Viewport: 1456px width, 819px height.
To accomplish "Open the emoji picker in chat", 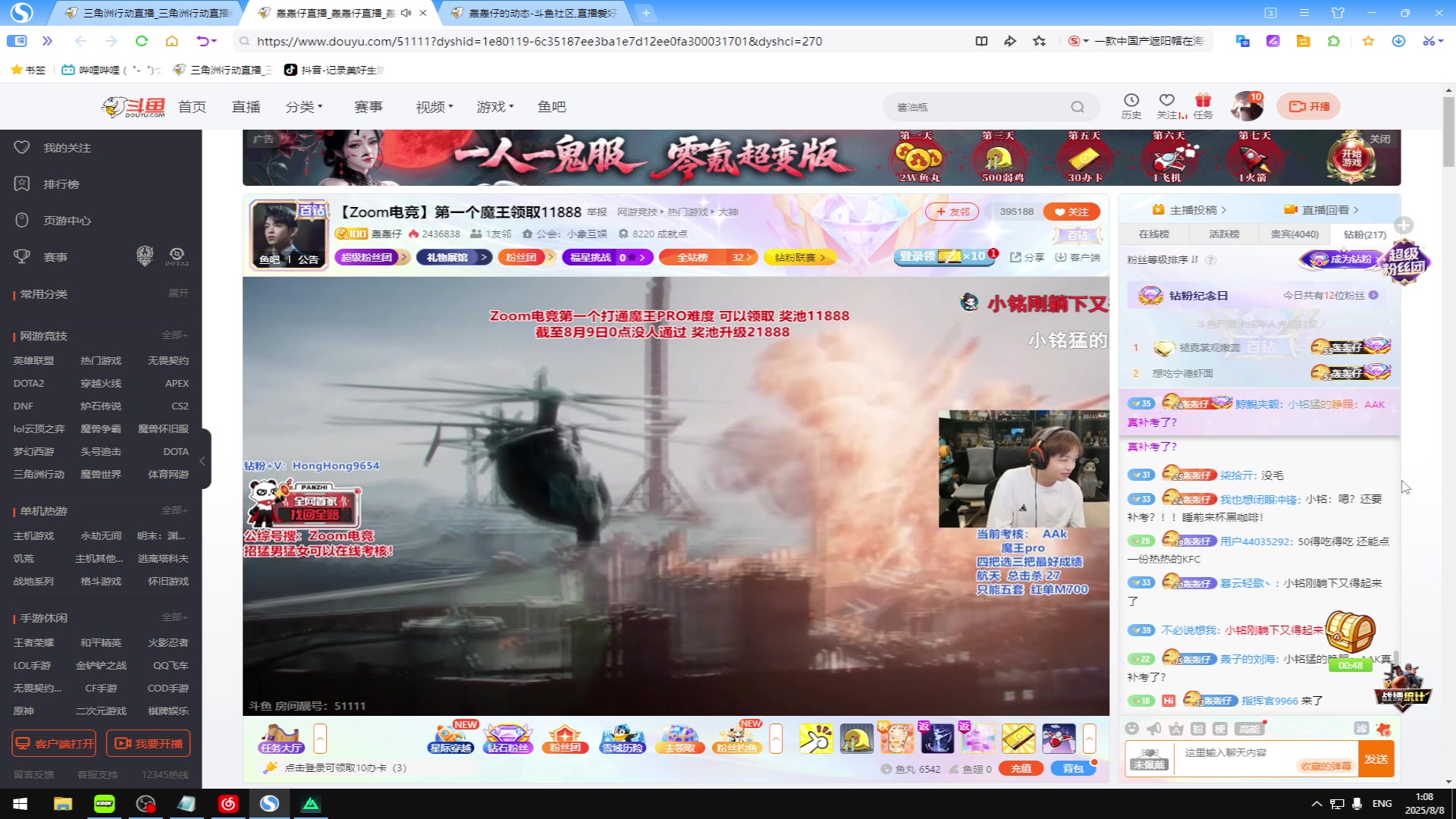I will coord(1132,729).
